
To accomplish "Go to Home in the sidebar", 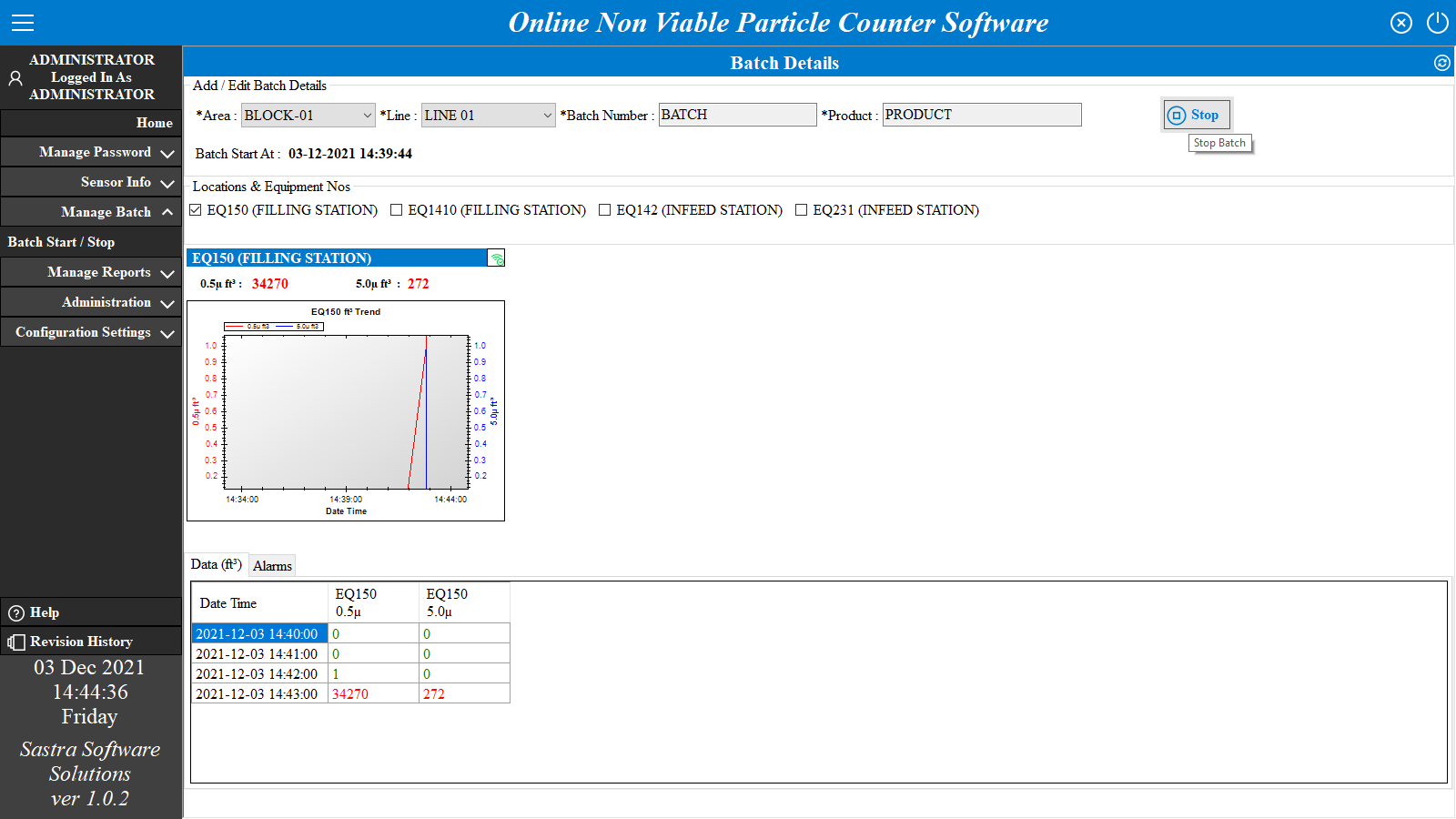I will [x=154, y=123].
